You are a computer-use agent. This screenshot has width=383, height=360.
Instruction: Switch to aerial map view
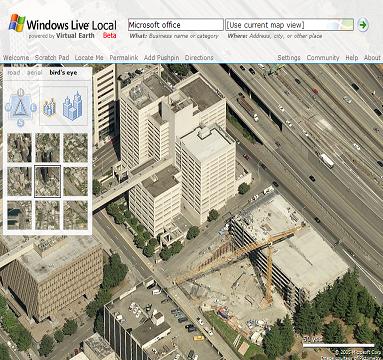35,72
